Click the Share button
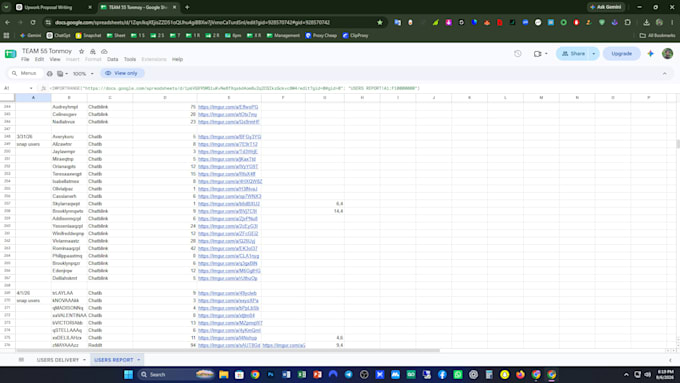680x383 pixels. point(573,54)
